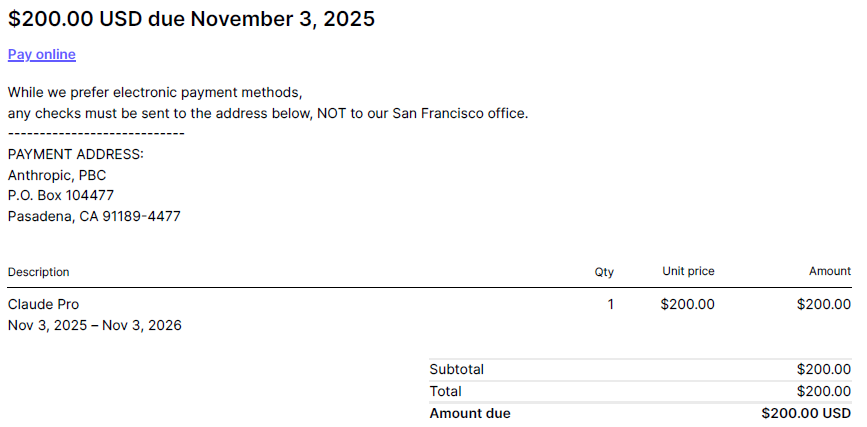This screenshot has width=867, height=427.
Task: Open the Pay online link
Action: coord(42,54)
